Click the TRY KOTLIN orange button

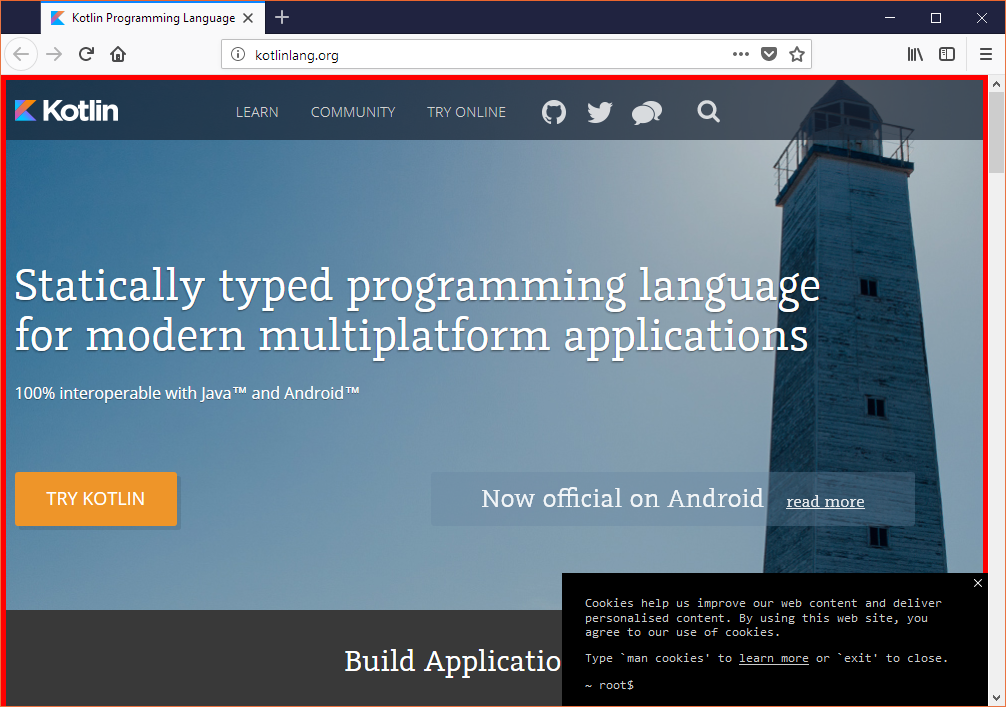pyautogui.click(x=96, y=499)
